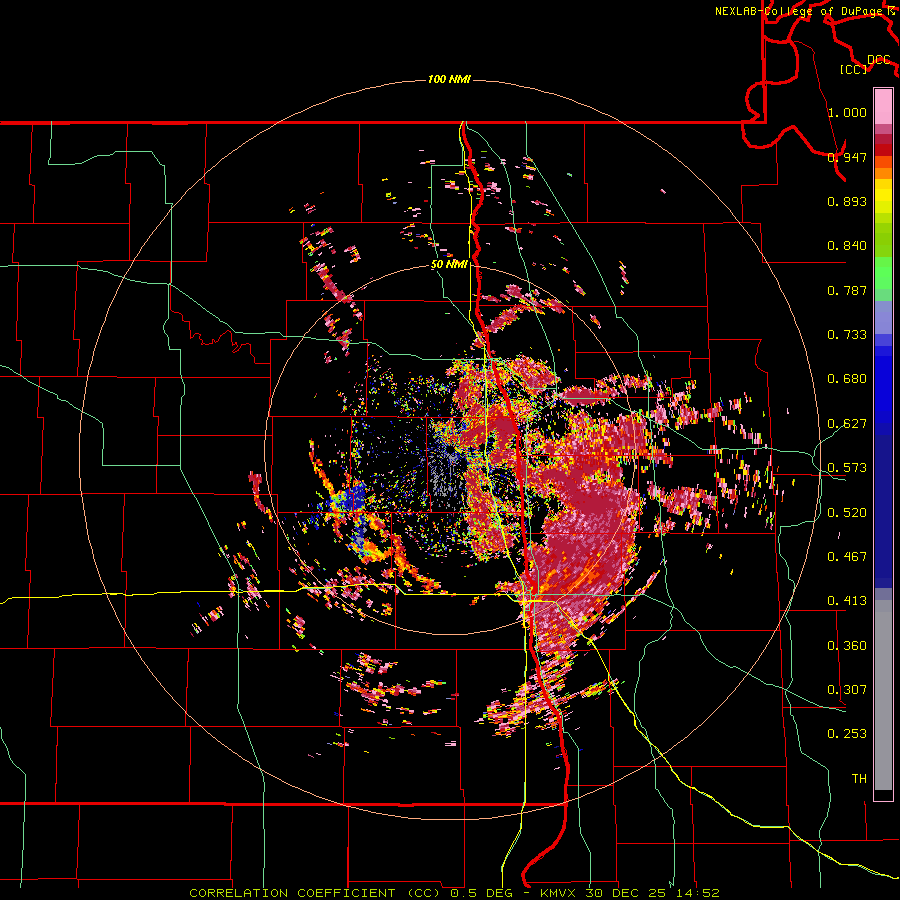Screen dimensions: 900x900
Task: Click the 0.413 color scale value
Action: 847,601
